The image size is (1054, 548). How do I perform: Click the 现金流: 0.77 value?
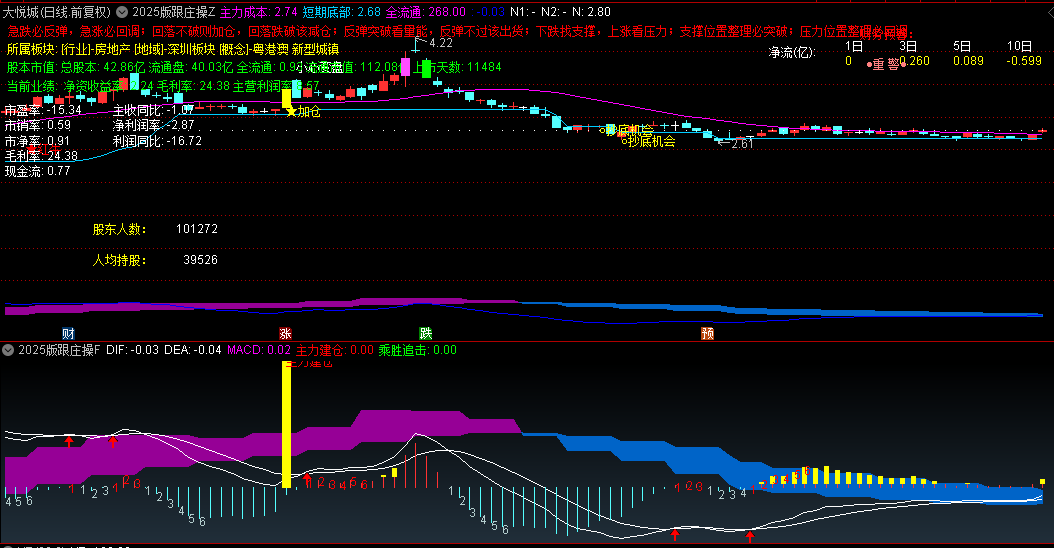(38, 171)
